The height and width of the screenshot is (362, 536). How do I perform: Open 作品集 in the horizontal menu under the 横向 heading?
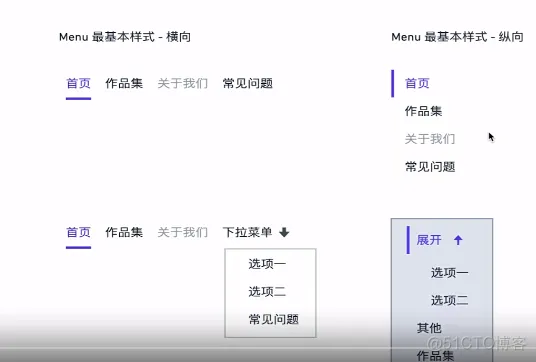tap(124, 83)
